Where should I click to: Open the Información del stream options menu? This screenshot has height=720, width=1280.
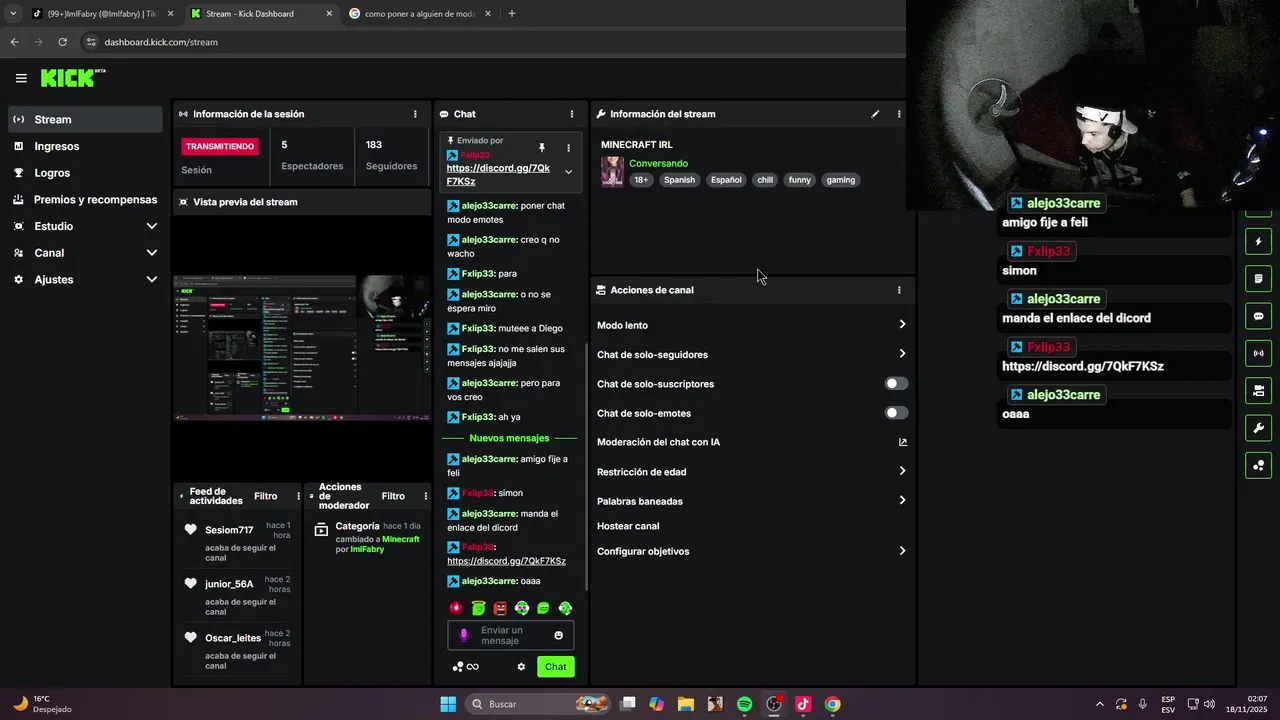[899, 114]
